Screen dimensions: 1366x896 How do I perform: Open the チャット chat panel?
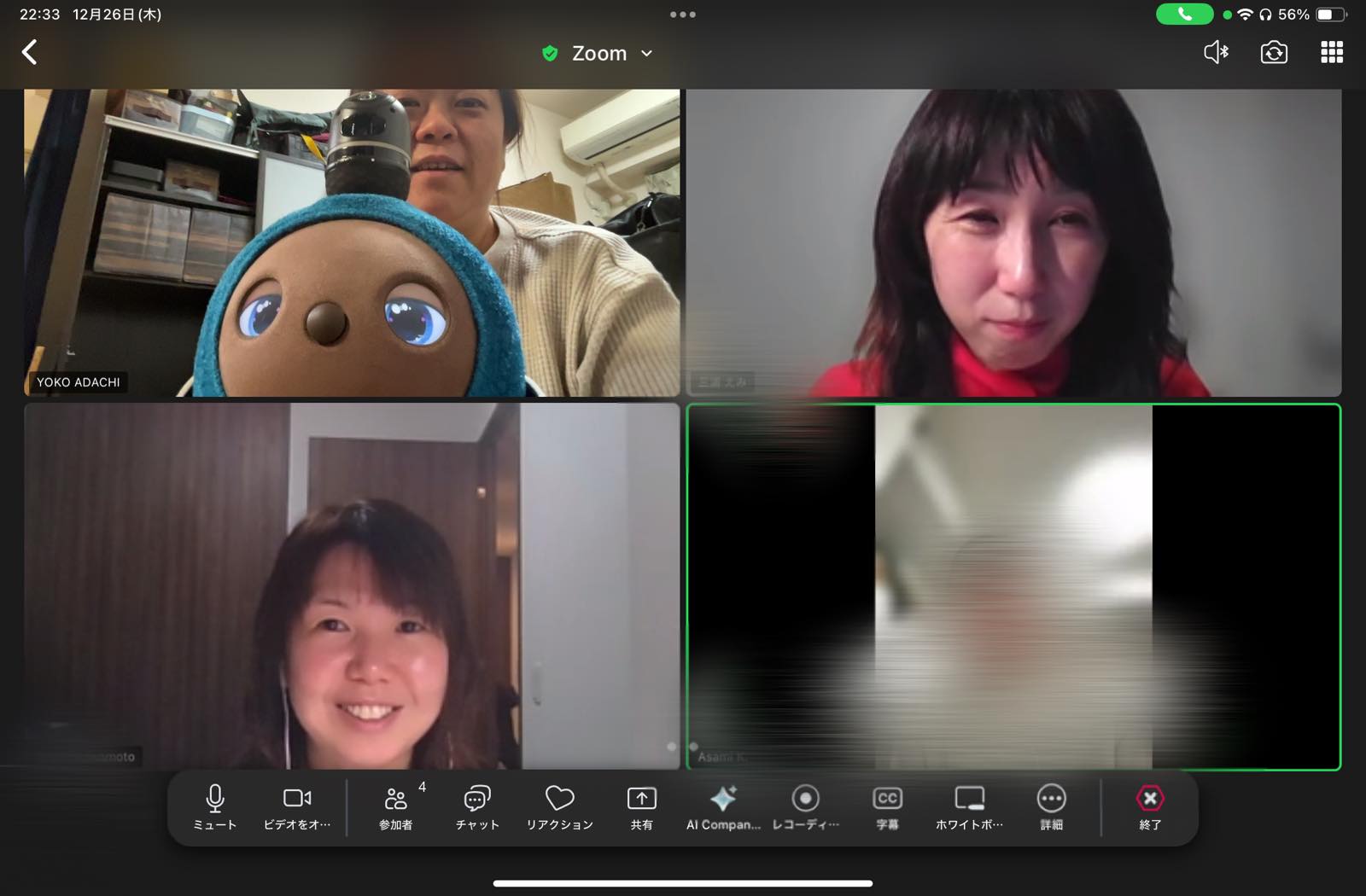(x=477, y=806)
